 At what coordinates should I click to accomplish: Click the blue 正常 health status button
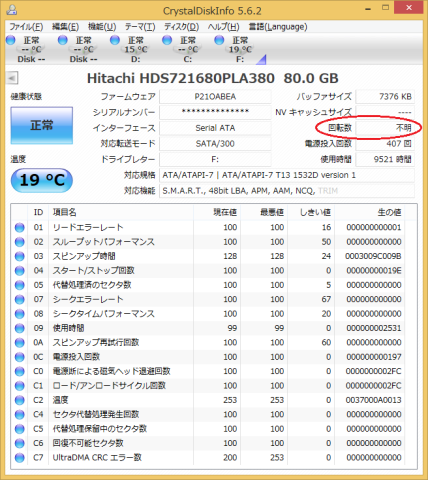point(42,125)
